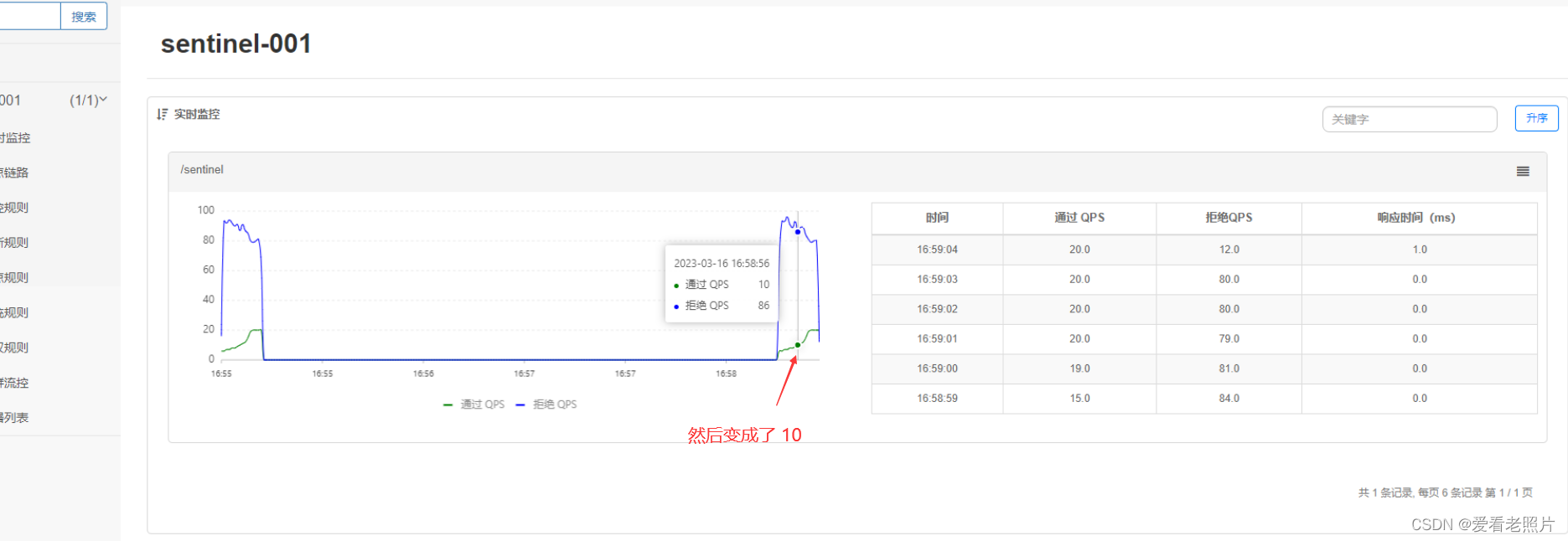
Task: Click pass QPS 15.0 in 16:58:59 row
Action: (1079, 399)
